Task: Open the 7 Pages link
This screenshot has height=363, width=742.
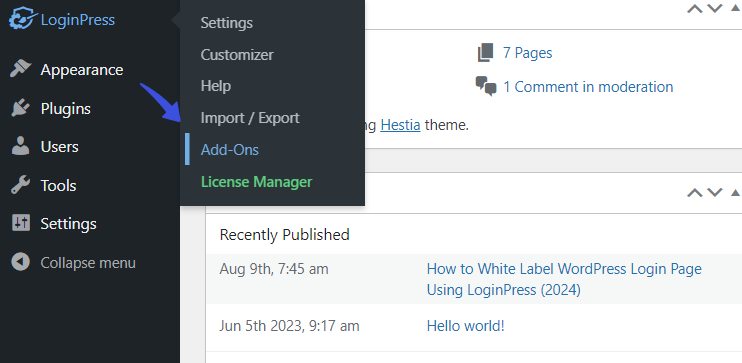Action: pyautogui.click(x=527, y=53)
